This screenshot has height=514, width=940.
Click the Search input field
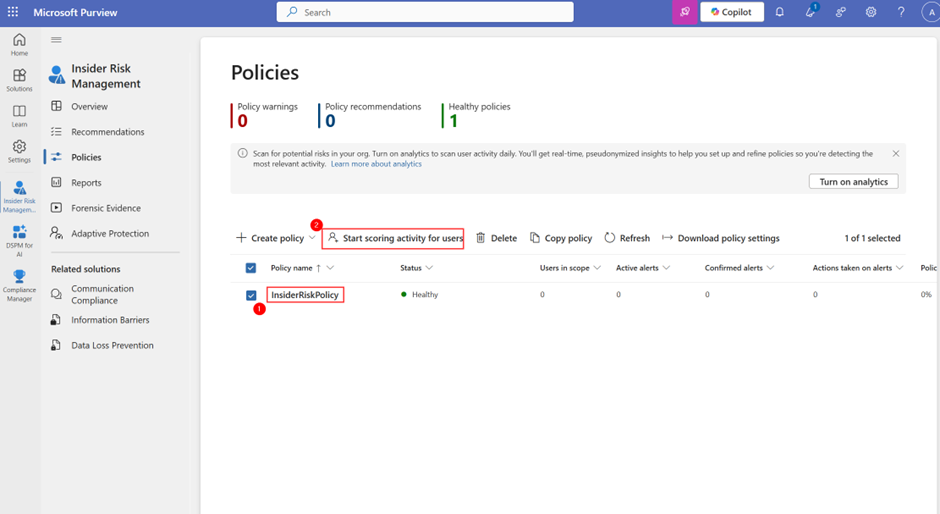pos(425,12)
